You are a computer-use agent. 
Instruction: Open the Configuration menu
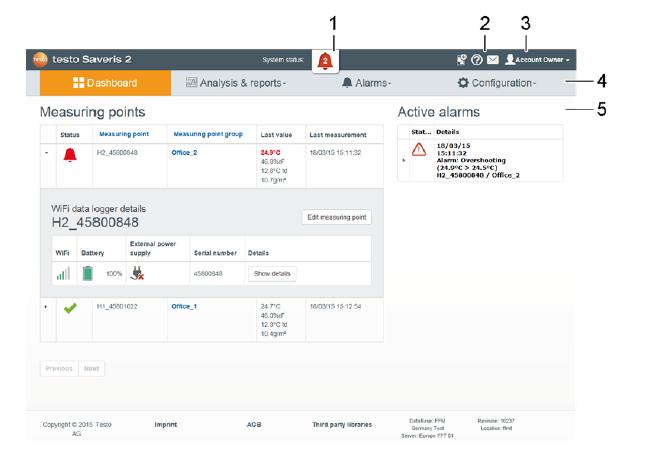[x=497, y=83]
